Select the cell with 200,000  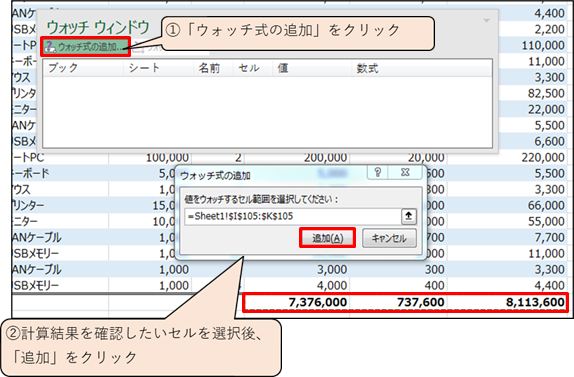click(x=297, y=158)
